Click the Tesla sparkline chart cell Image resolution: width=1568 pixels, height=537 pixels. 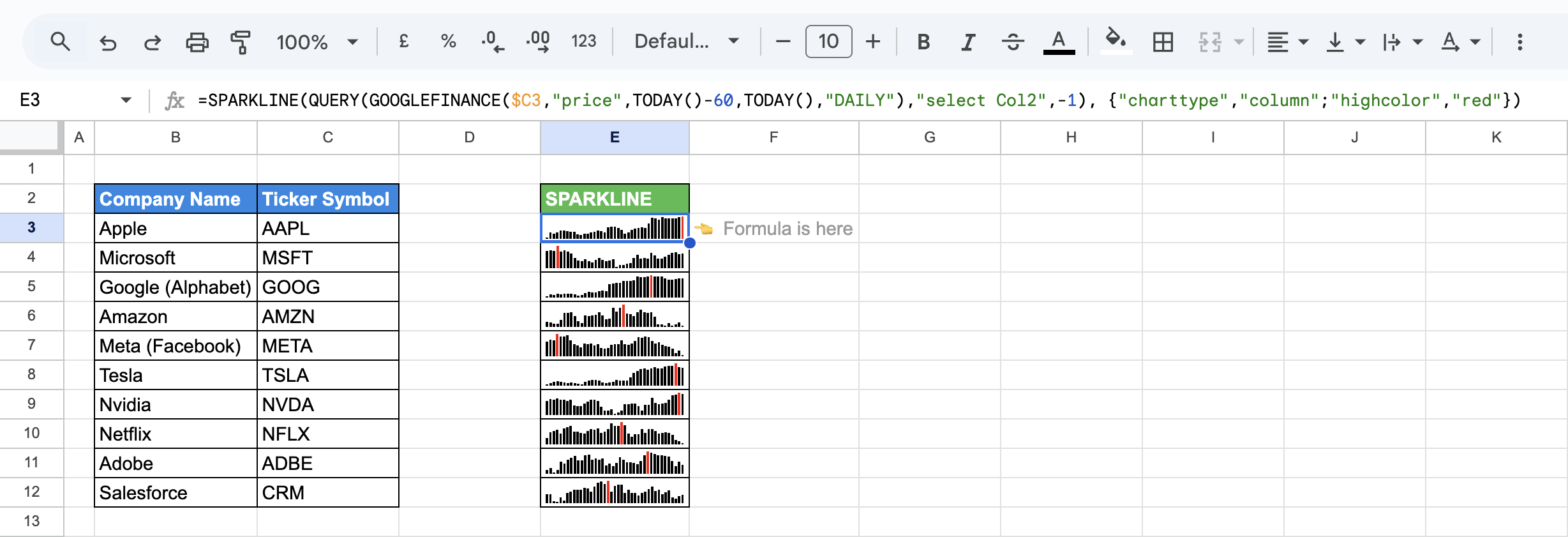(615, 375)
